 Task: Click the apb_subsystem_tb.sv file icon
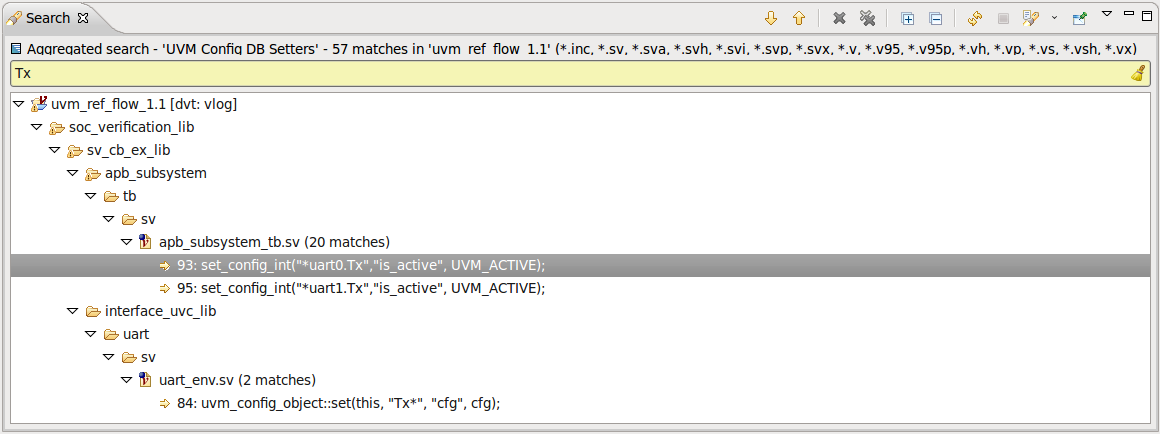146,242
